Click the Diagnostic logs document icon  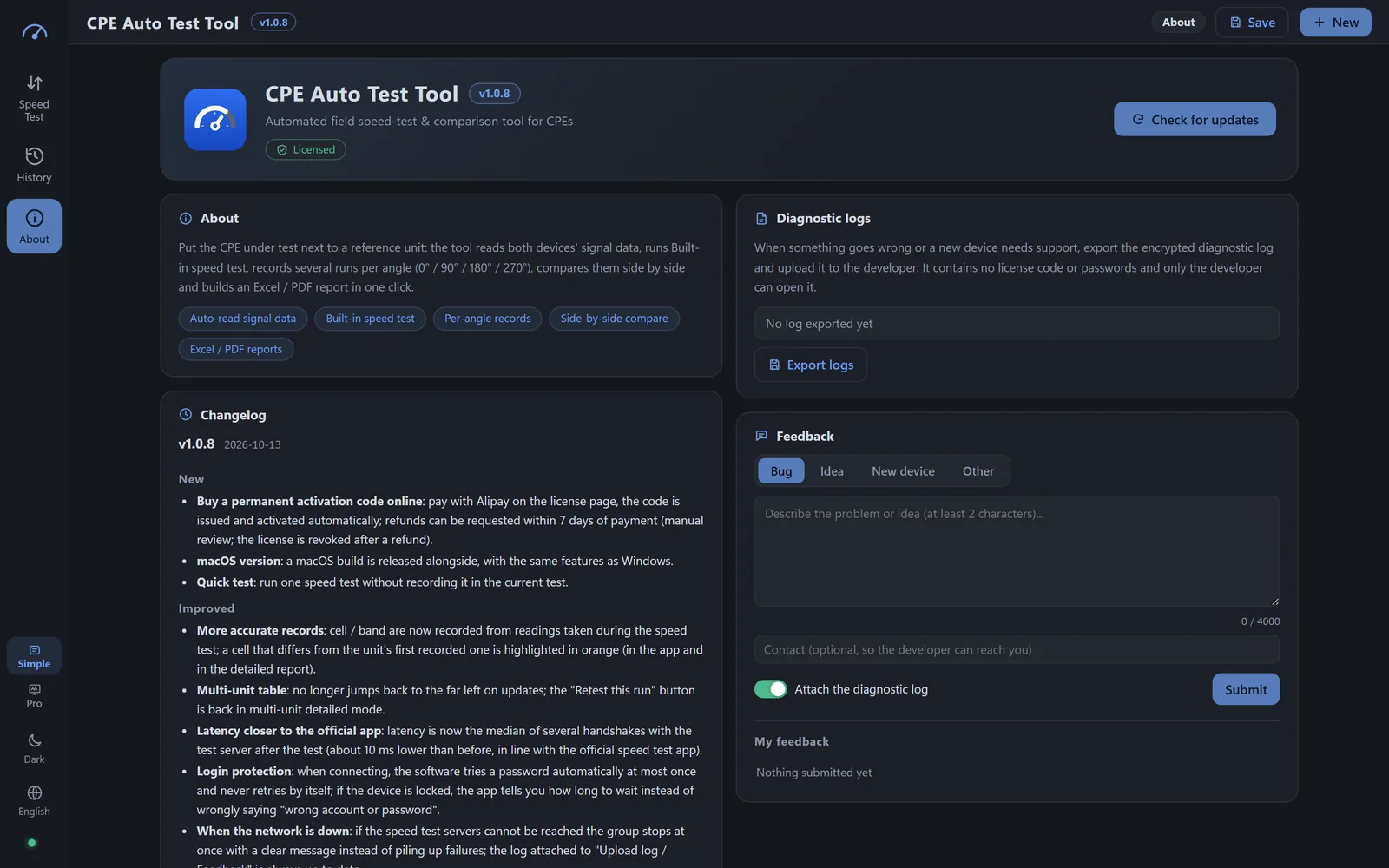pyautogui.click(x=761, y=219)
